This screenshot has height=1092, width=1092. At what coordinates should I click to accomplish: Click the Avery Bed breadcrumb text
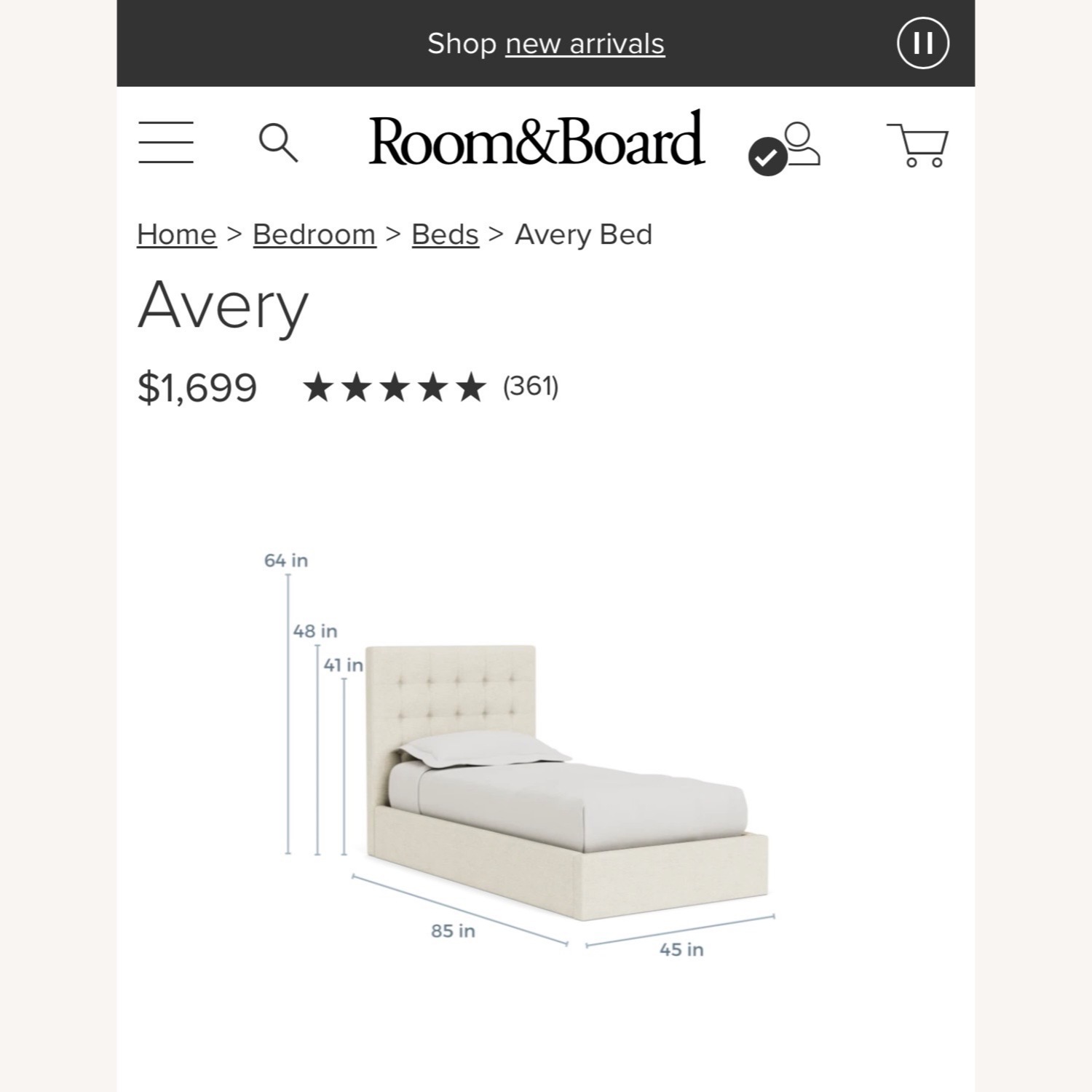[x=582, y=234]
